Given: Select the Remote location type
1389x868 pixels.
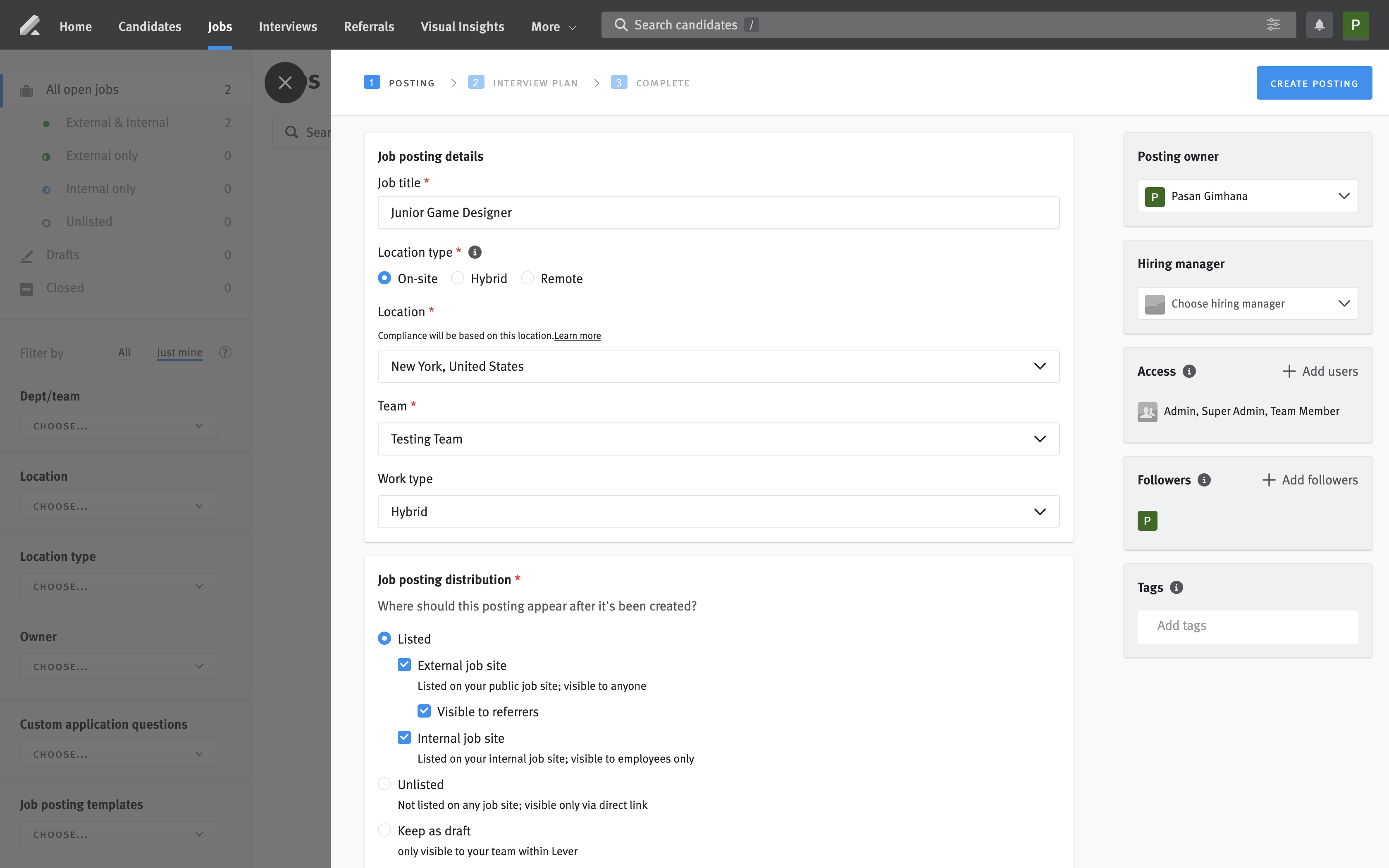Looking at the screenshot, I should [x=527, y=279].
